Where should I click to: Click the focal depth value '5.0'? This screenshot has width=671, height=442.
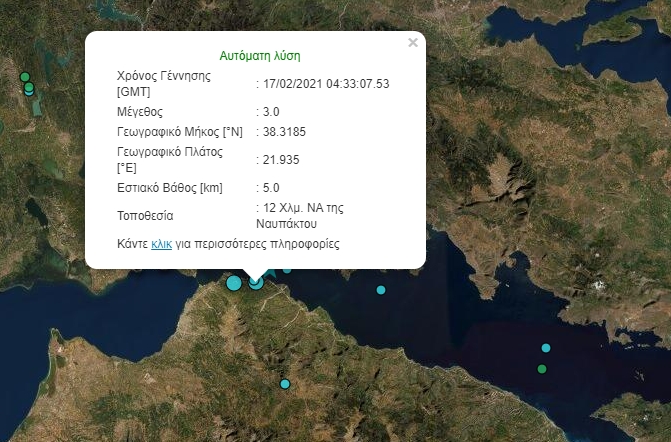click(x=271, y=188)
